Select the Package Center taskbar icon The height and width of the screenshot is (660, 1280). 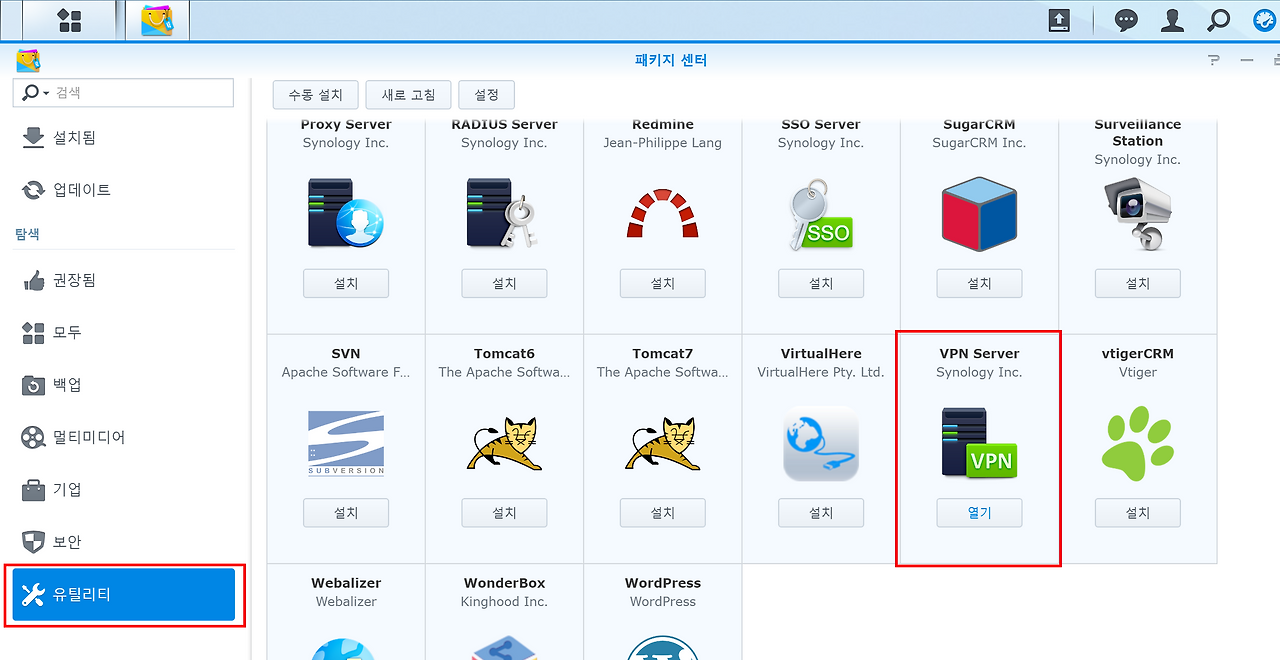(x=157, y=20)
